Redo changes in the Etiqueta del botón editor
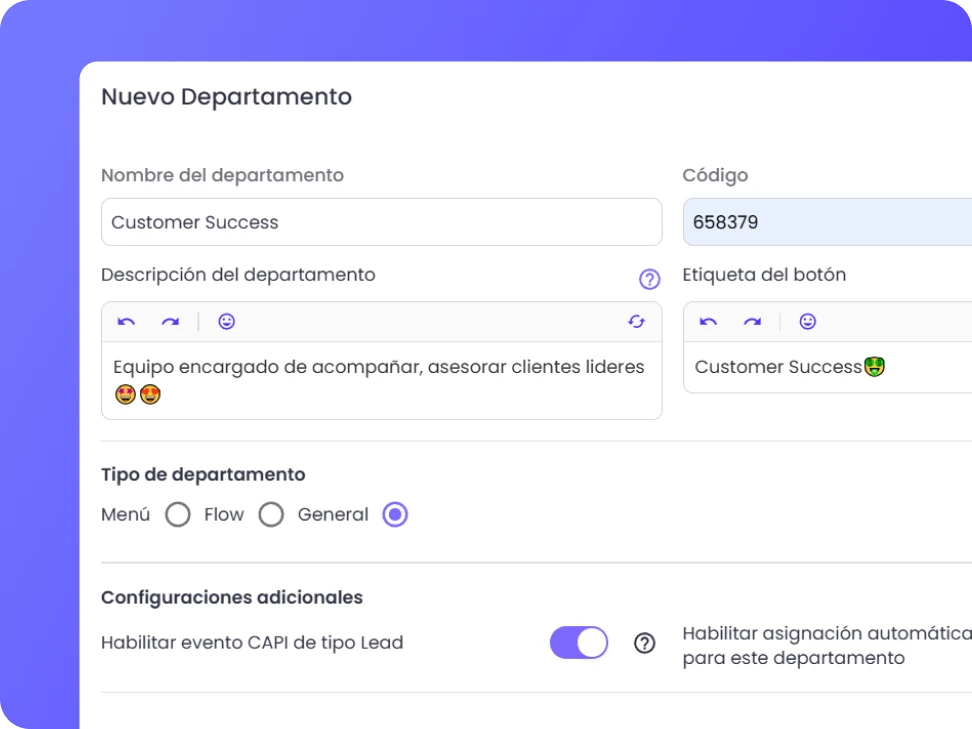This screenshot has height=729, width=972. click(x=752, y=321)
